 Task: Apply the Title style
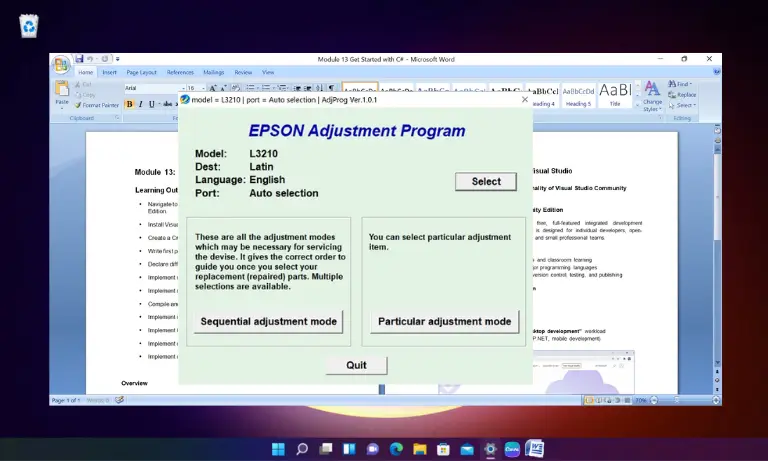point(615,96)
